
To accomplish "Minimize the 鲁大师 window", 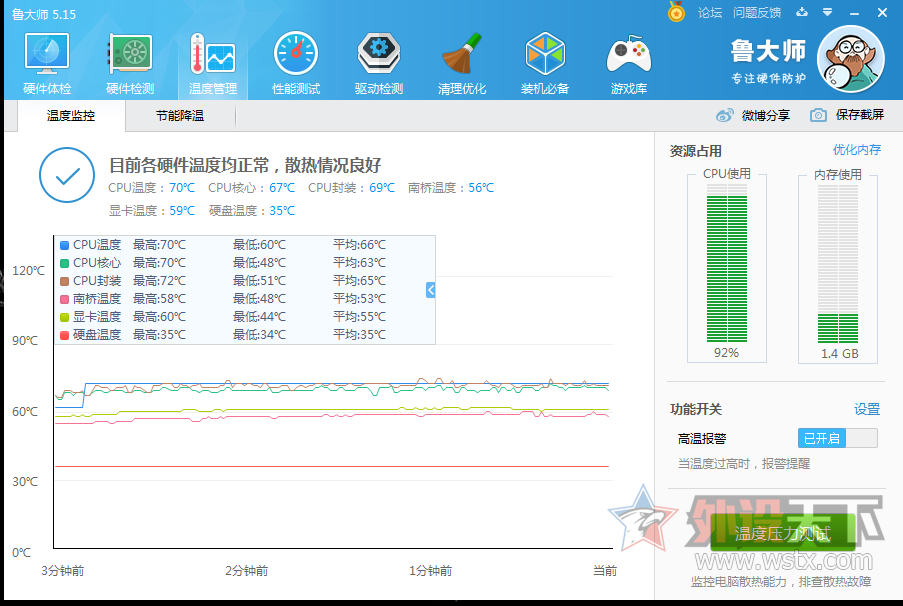I will [x=855, y=13].
